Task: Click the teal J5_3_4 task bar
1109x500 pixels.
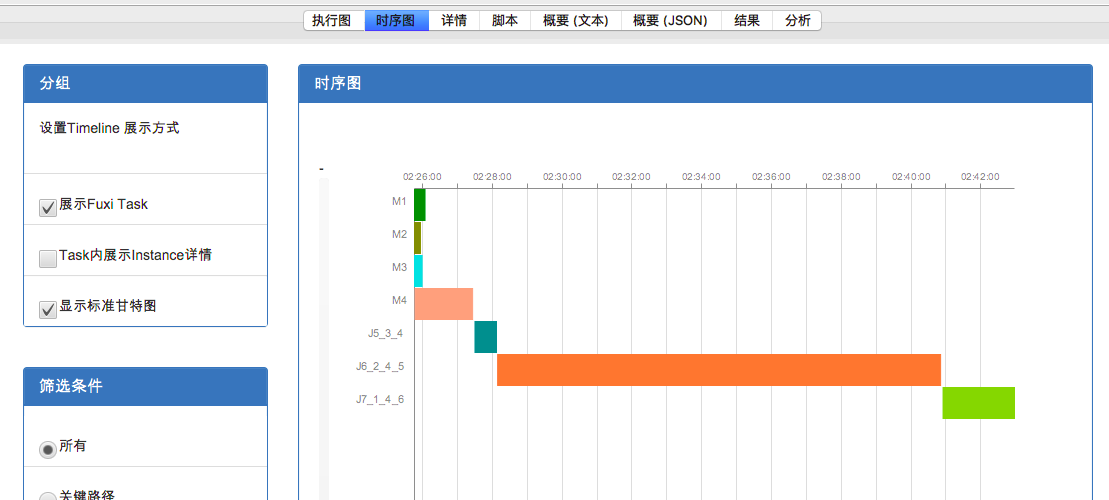Action: 486,337
